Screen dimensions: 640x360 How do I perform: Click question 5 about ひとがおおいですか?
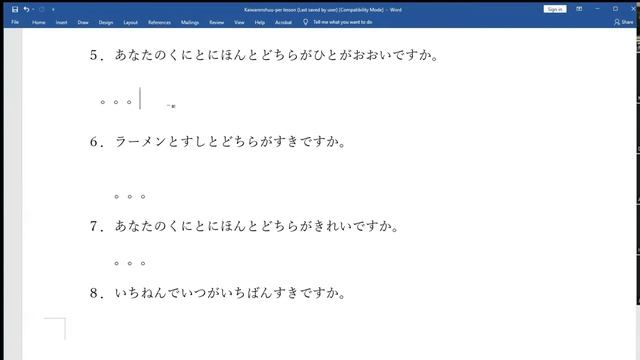264,55
